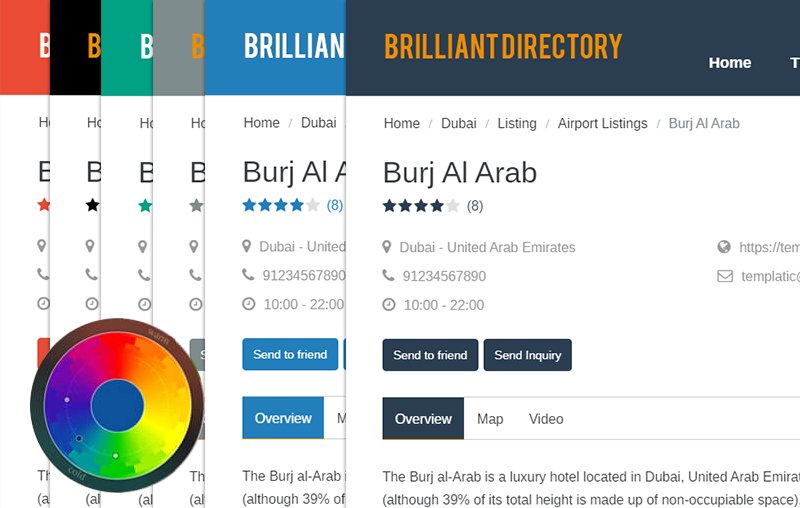
Task: Open the (8) reviews count in navy theme
Action: (x=474, y=206)
